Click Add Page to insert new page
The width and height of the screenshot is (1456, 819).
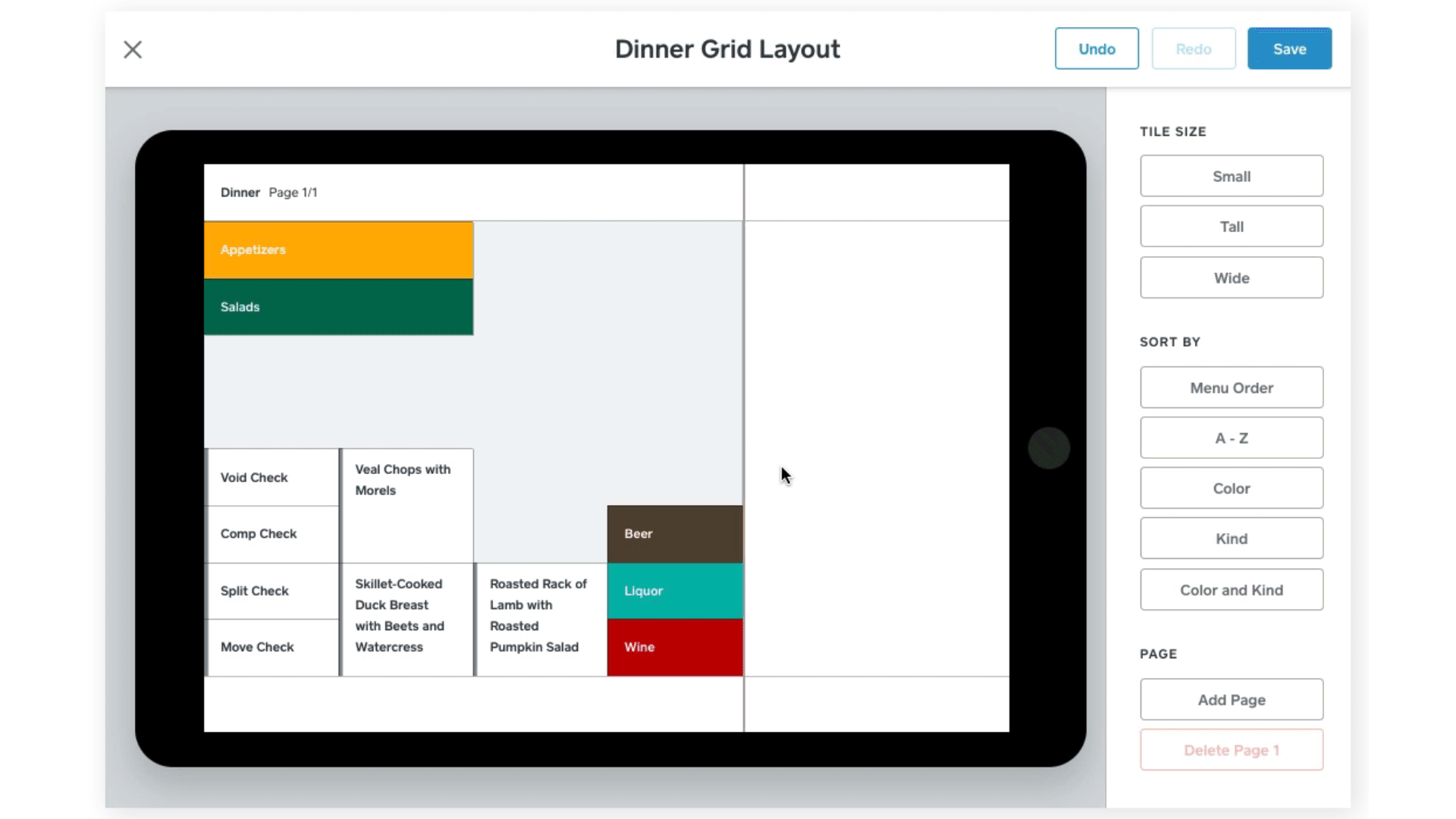click(x=1232, y=699)
